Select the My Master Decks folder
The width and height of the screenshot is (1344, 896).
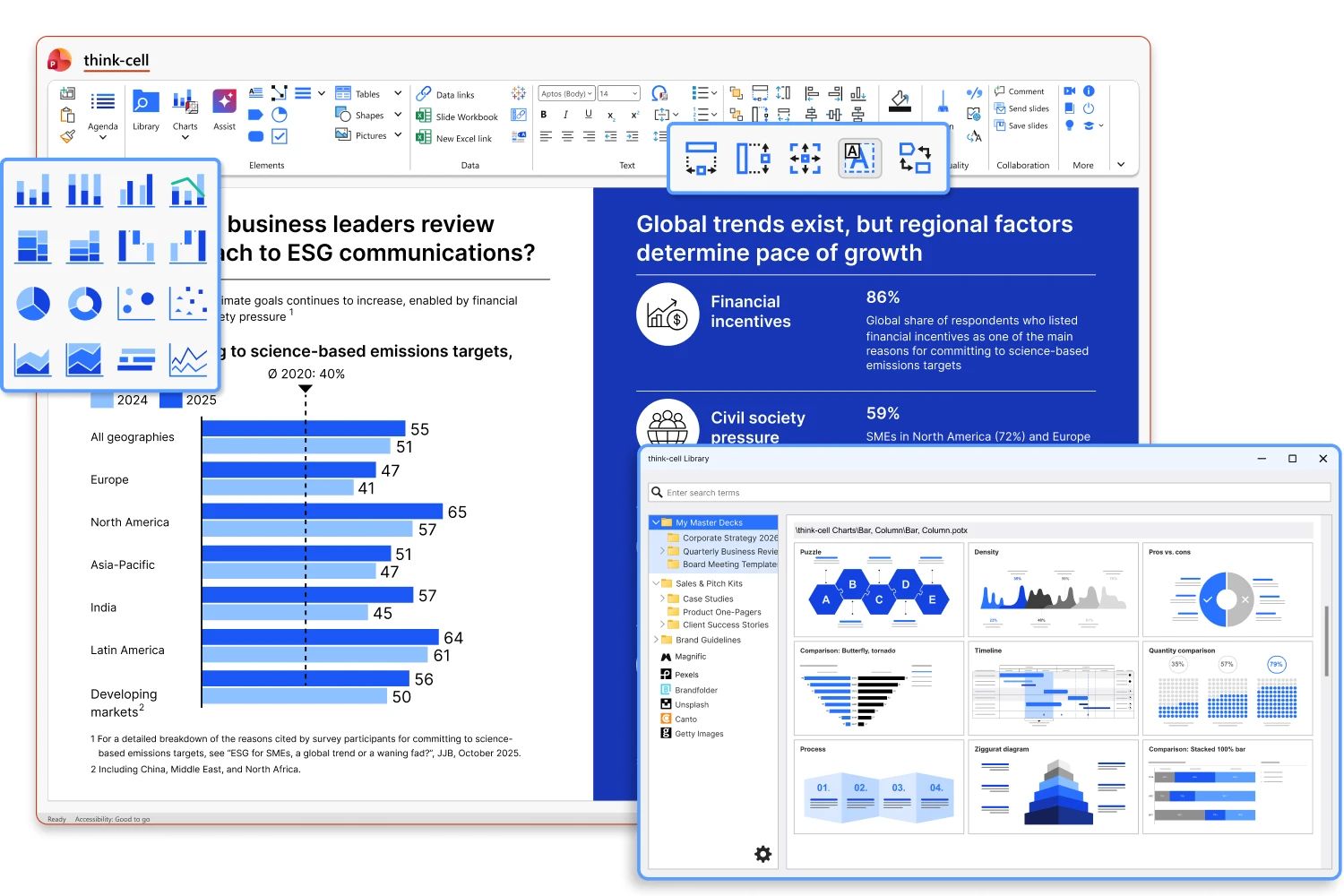[x=713, y=522]
